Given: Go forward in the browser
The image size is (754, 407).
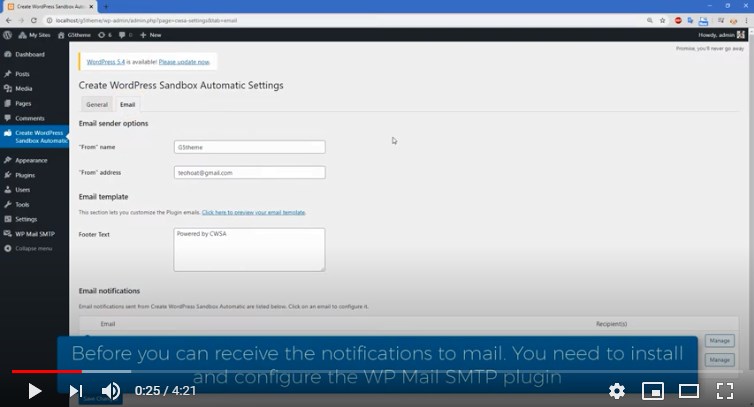Looking at the screenshot, I should pos(21,20).
